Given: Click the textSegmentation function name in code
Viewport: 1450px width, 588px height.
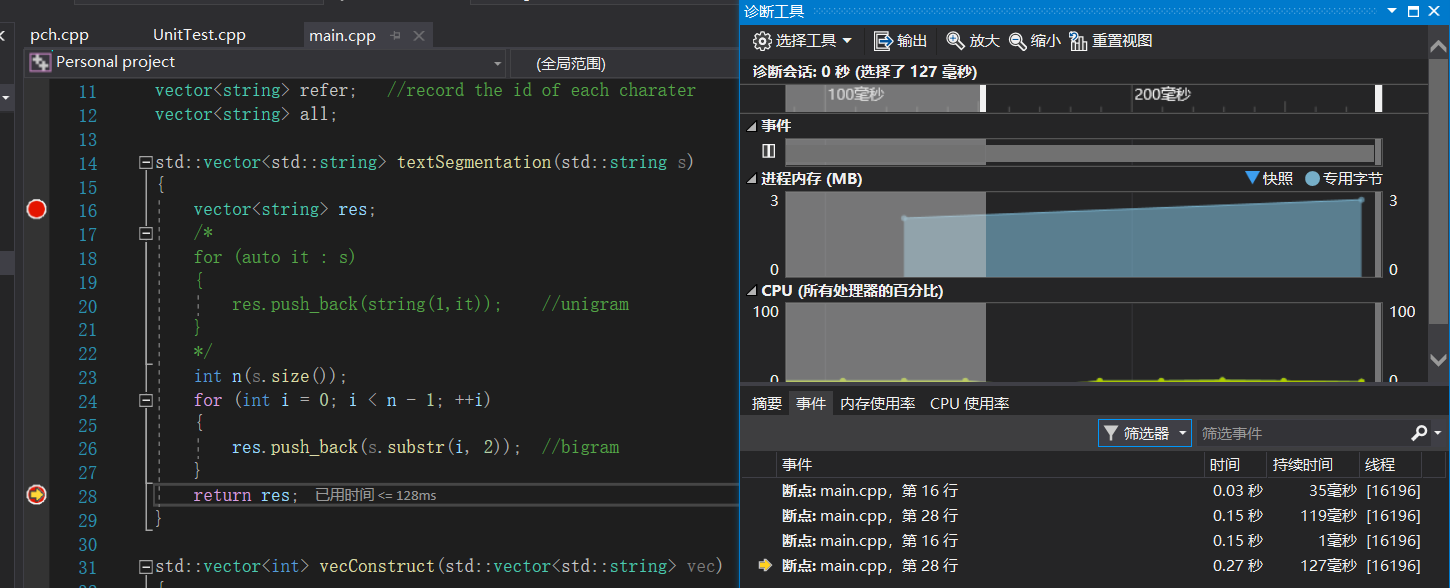Looking at the screenshot, I should tap(474, 162).
